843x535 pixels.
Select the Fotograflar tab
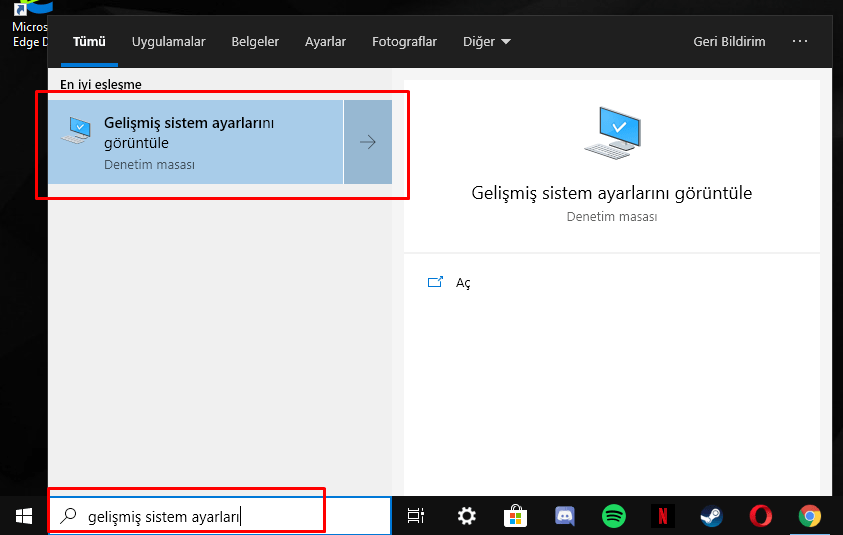(x=404, y=41)
